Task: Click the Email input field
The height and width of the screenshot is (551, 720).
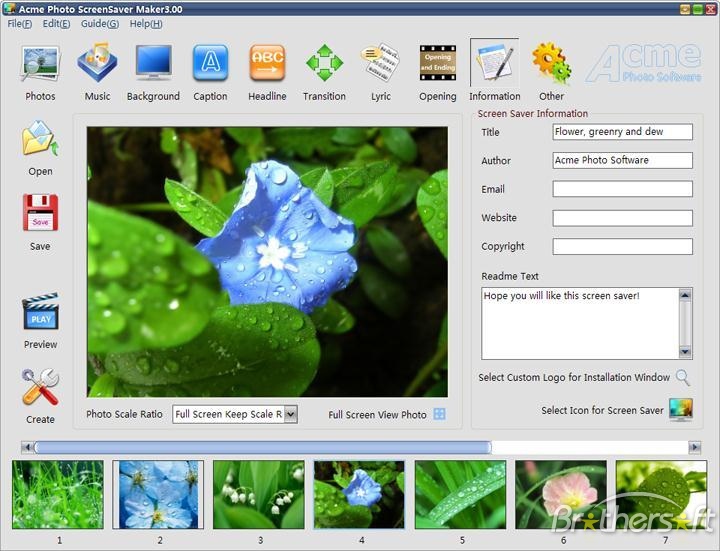Action: click(x=623, y=189)
